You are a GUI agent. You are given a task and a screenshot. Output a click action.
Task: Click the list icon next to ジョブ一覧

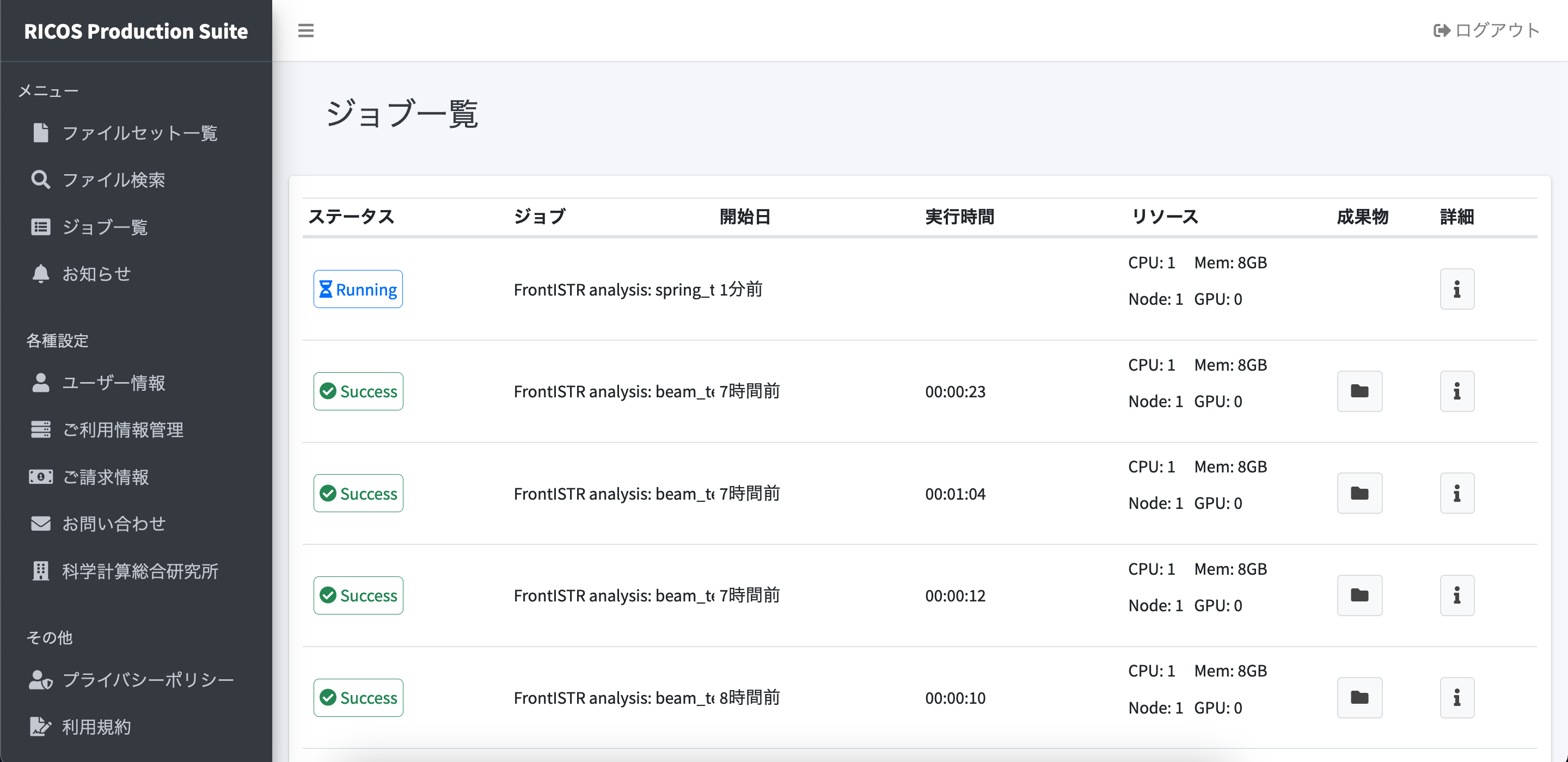(40, 227)
